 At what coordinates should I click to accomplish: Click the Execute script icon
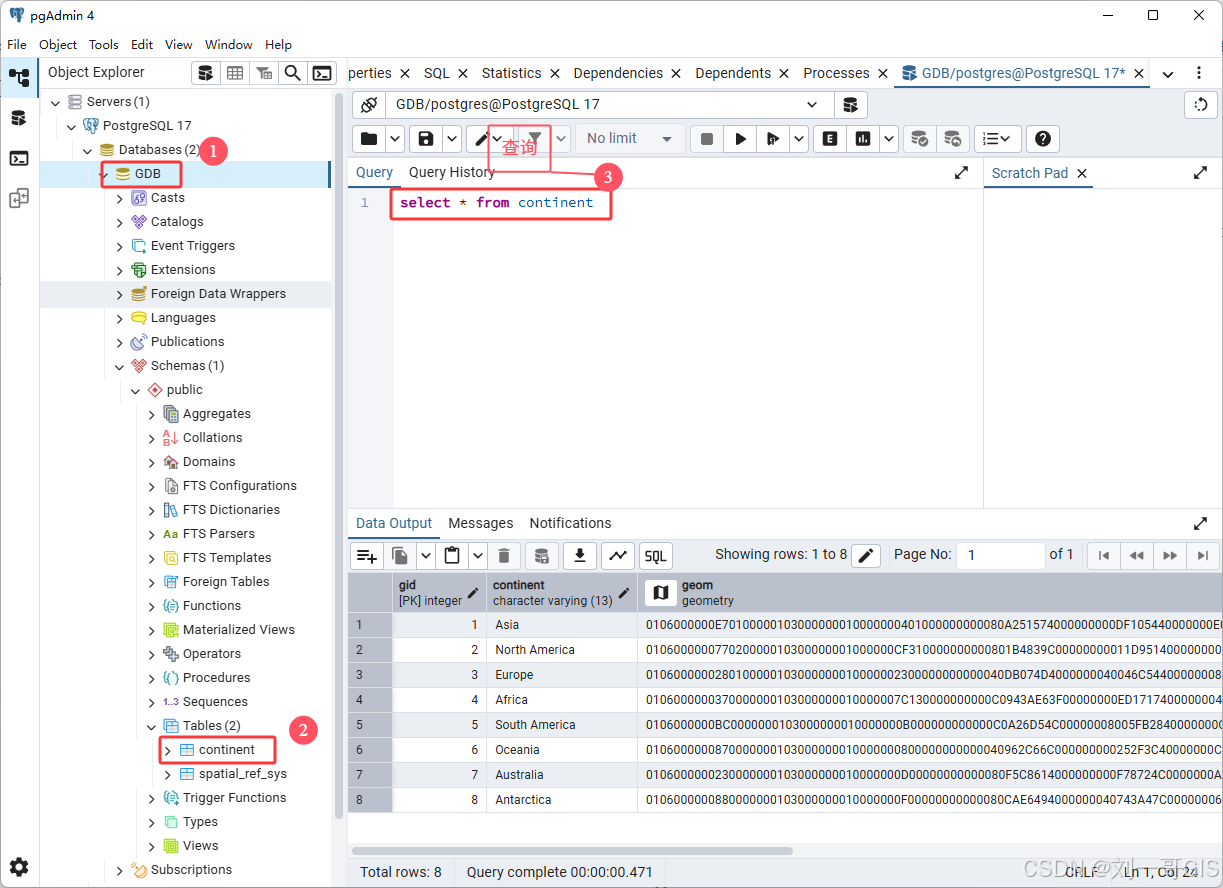coord(773,138)
